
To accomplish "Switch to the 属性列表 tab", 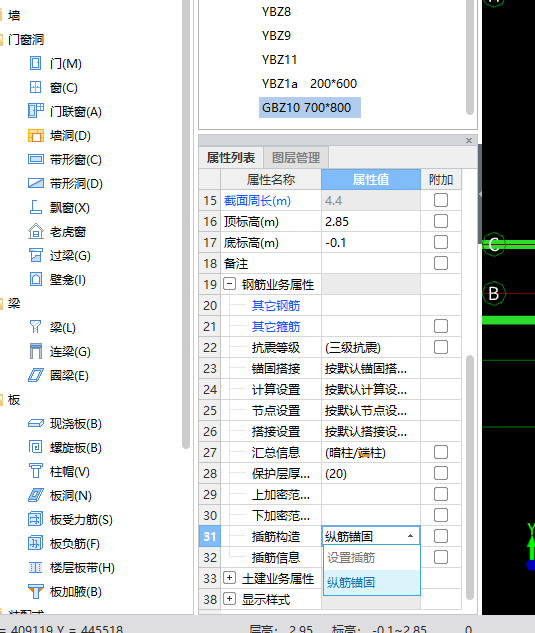I will [231, 157].
